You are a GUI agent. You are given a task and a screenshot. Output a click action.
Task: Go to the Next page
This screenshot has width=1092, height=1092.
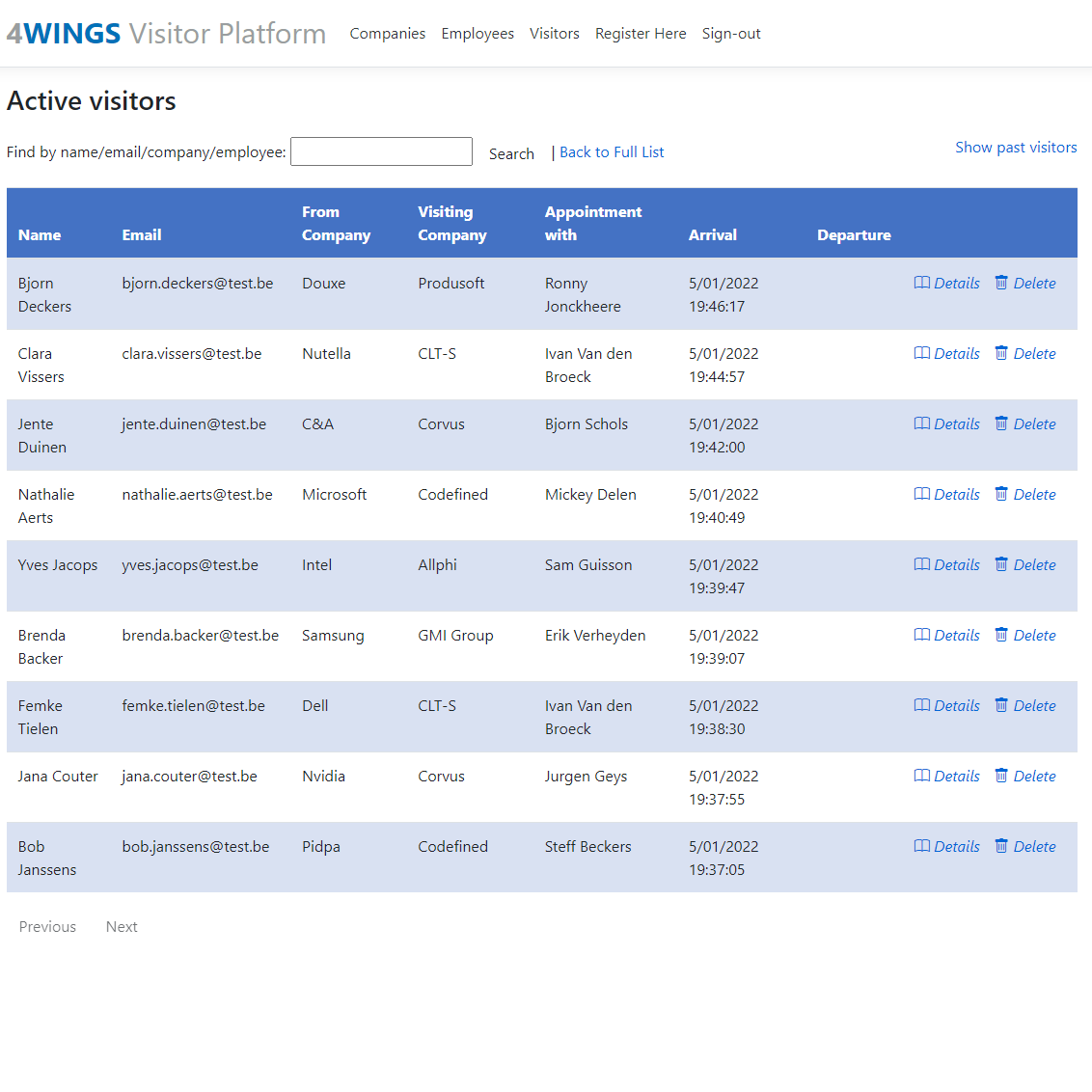[x=122, y=926]
